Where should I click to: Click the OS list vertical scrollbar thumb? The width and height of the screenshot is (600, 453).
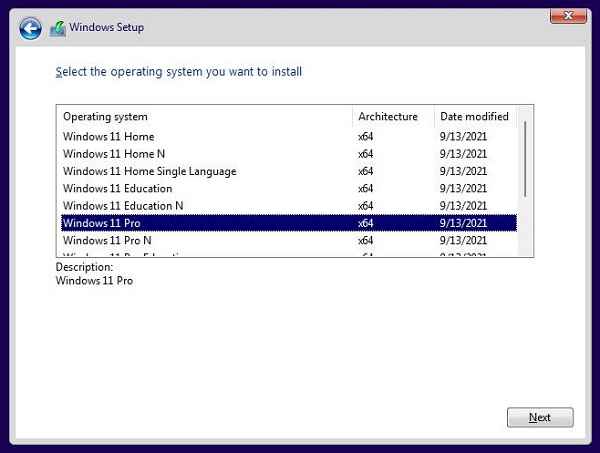pyautogui.click(x=525, y=159)
